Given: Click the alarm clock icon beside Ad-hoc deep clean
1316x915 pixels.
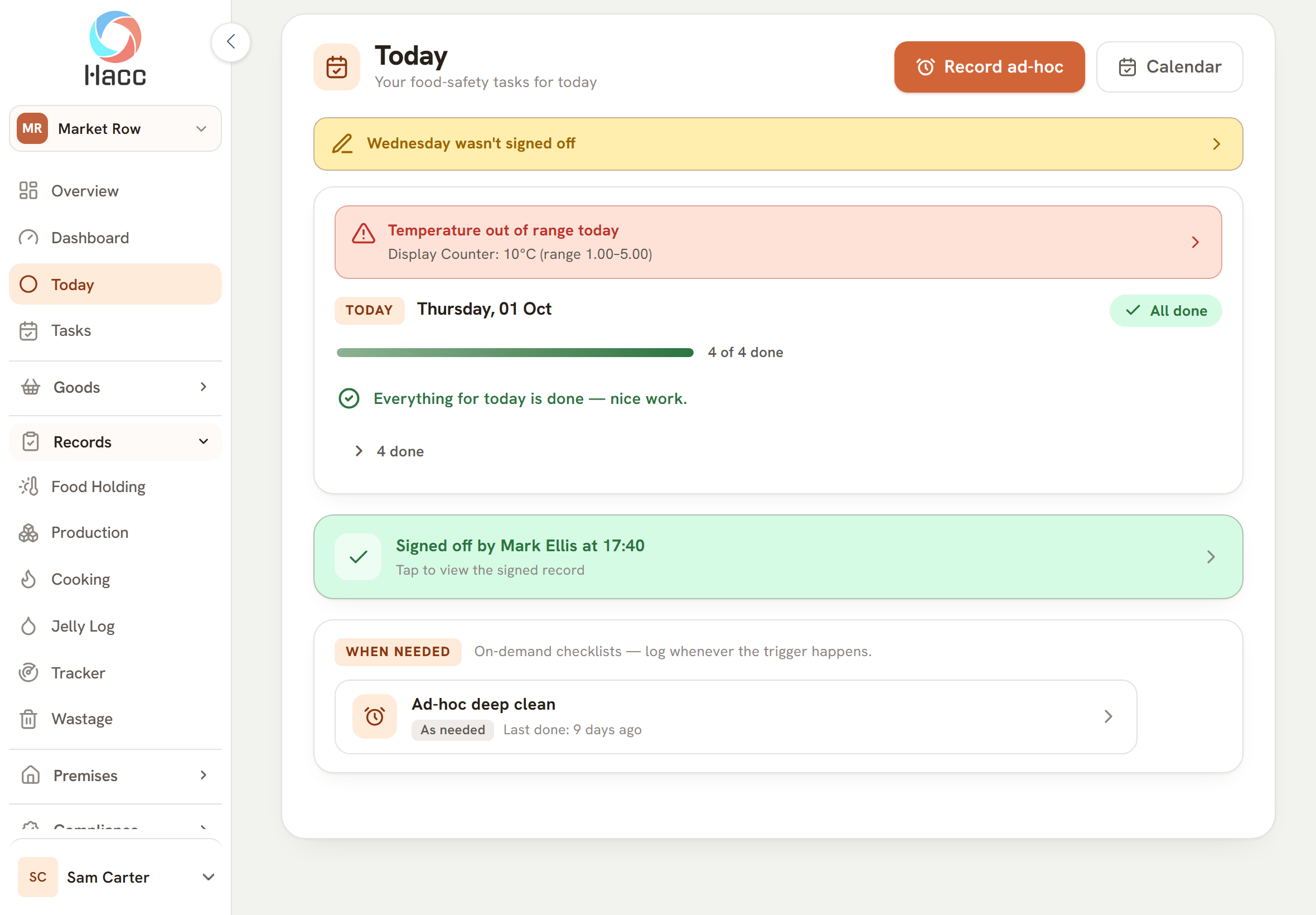Looking at the screenshot, I should [375, 716].
